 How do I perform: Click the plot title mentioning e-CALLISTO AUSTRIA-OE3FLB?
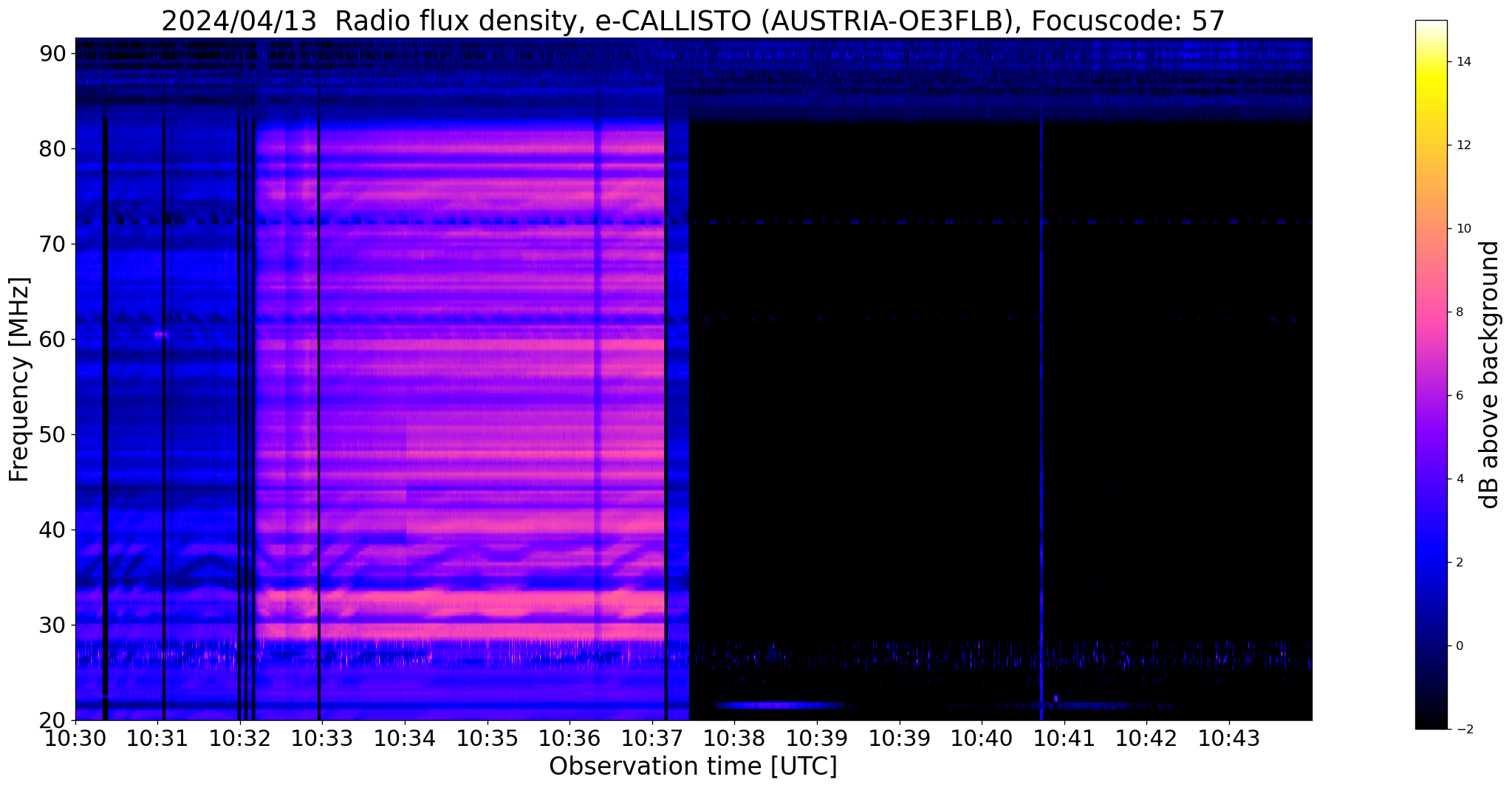[693, 21]
